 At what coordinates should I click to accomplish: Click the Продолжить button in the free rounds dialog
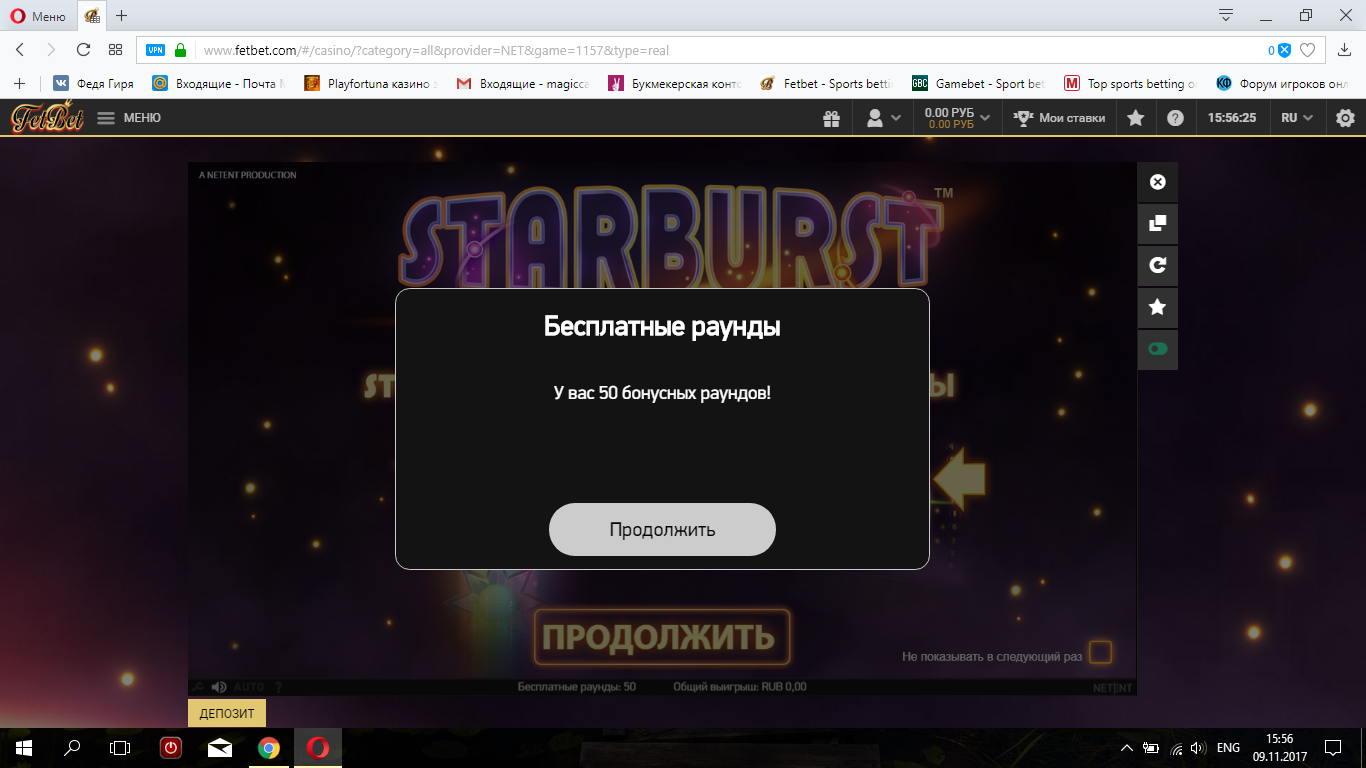pyautogui.click(x=662, y=529)
